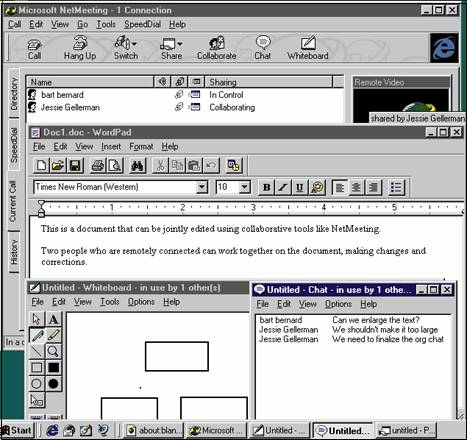This screenshot has height=440, width=467.
Task: Open the Tools menu in NetMeeting
Action: coord(106,24)
